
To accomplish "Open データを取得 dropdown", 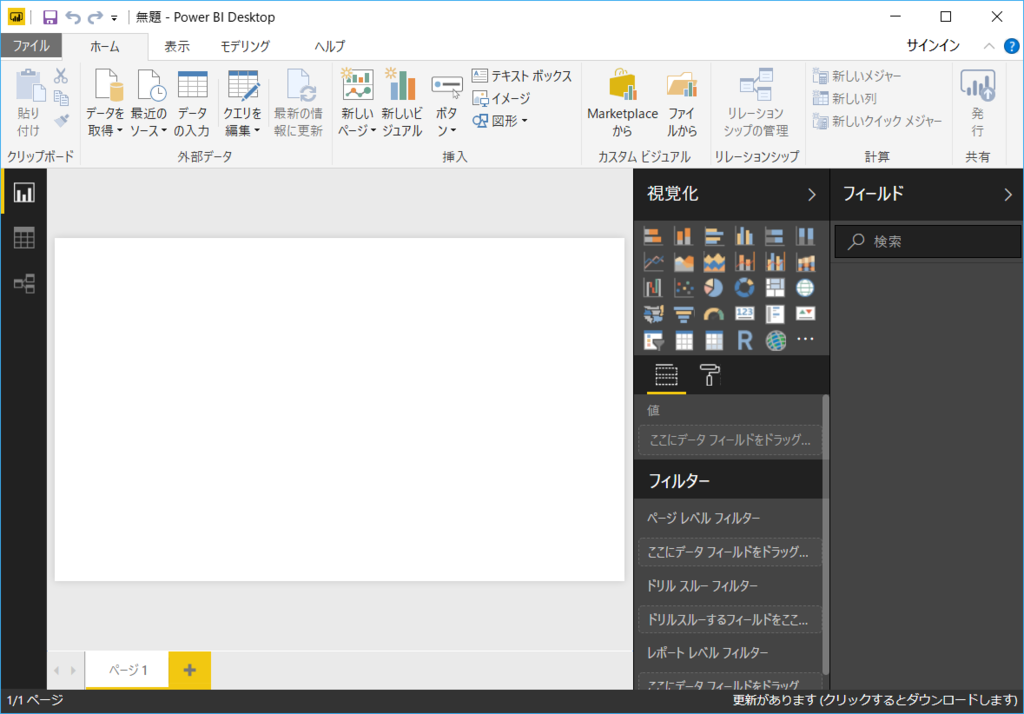I will [x=104, y=103].
